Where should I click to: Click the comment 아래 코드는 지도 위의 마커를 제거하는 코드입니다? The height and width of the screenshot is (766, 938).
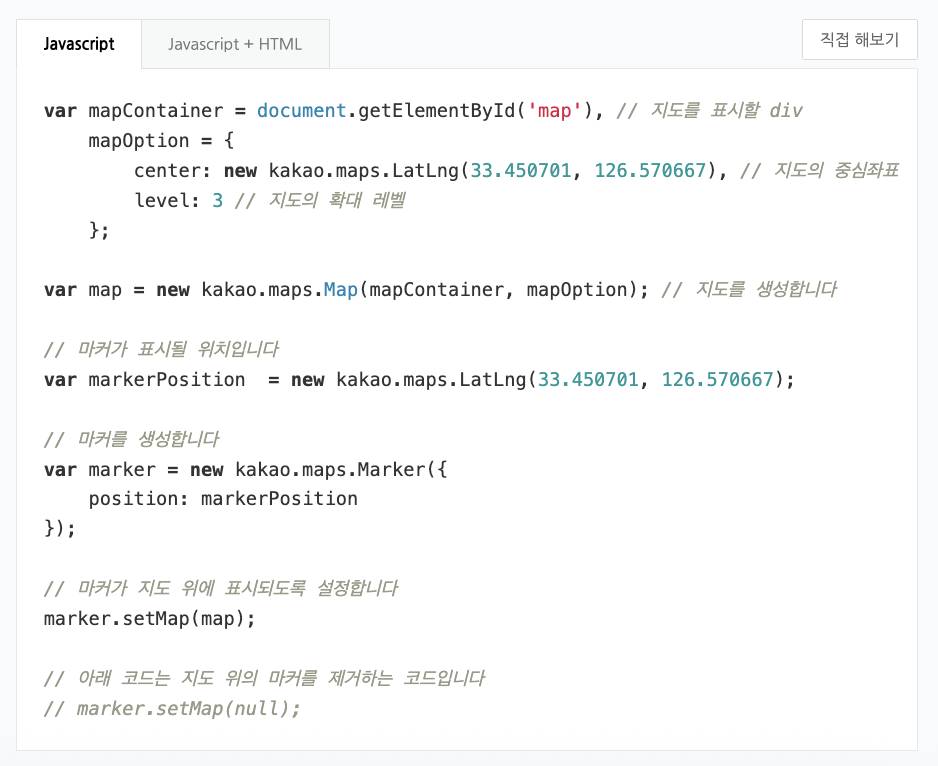pyautogui.click(x=264, y=678)
